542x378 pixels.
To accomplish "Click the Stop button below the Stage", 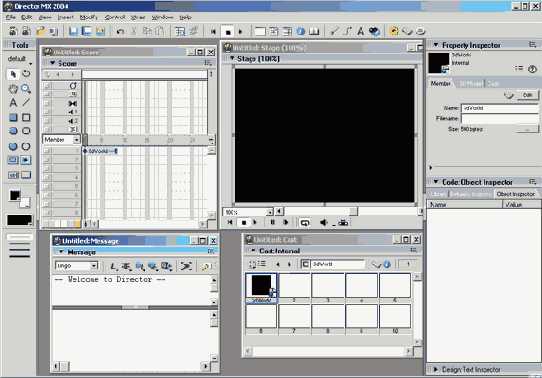I will click(x=244, y=223).
